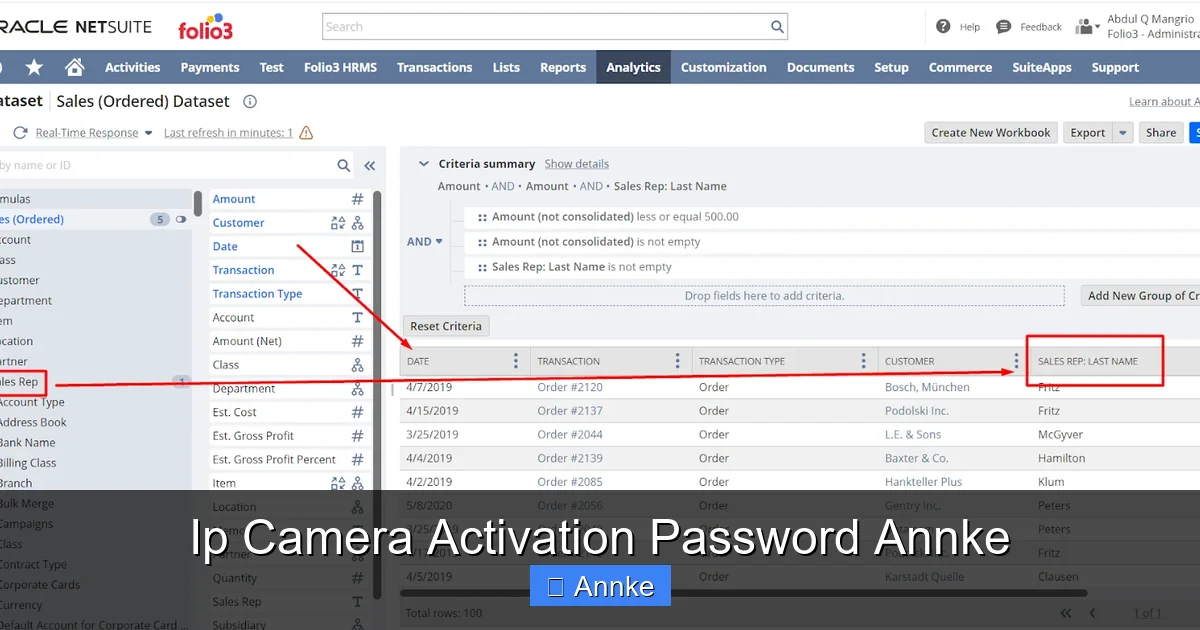
Task: Click the number icon on Amount field
Action: [357, 199]
